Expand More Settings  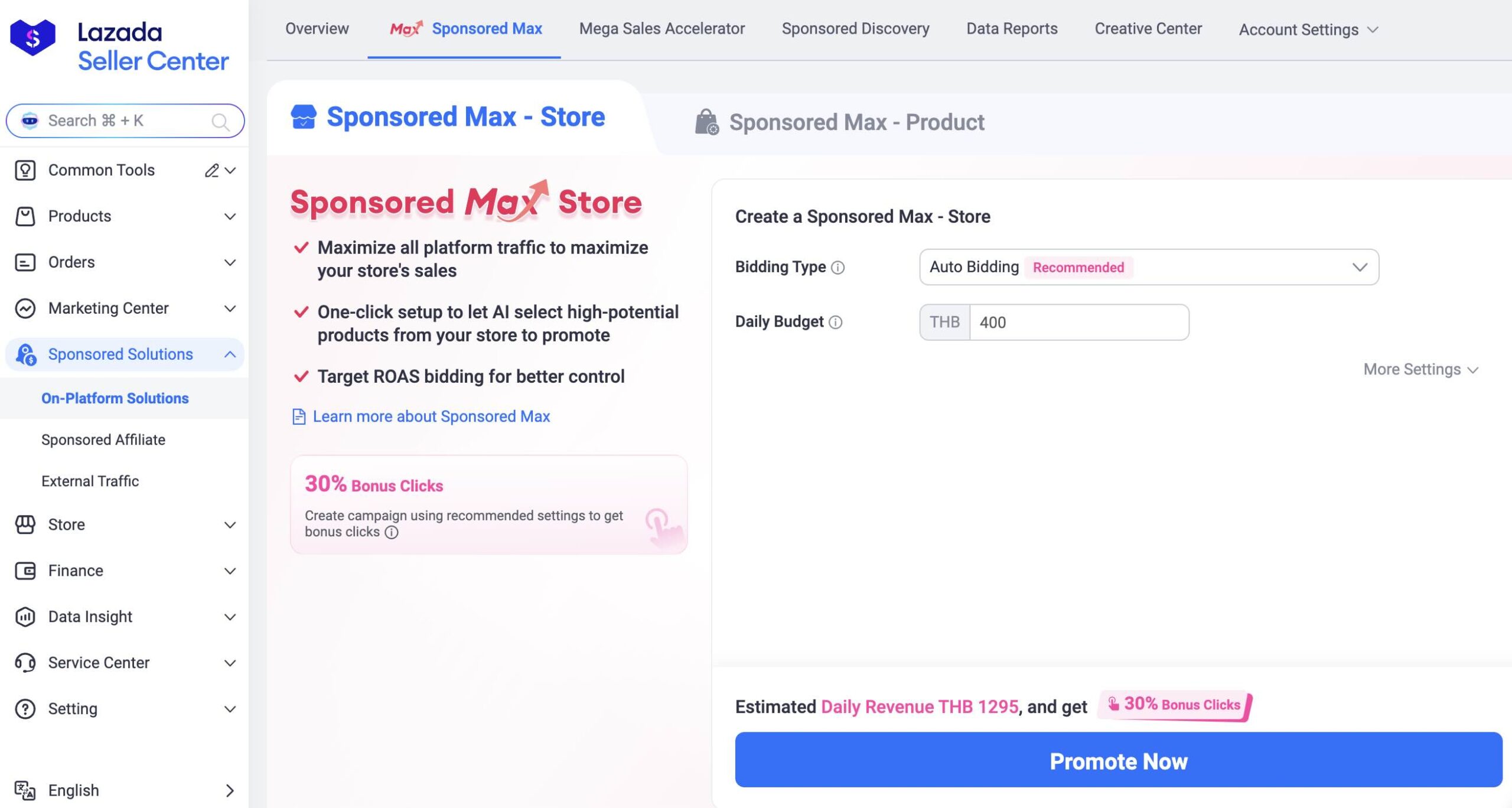click(x=1420, y=370)
